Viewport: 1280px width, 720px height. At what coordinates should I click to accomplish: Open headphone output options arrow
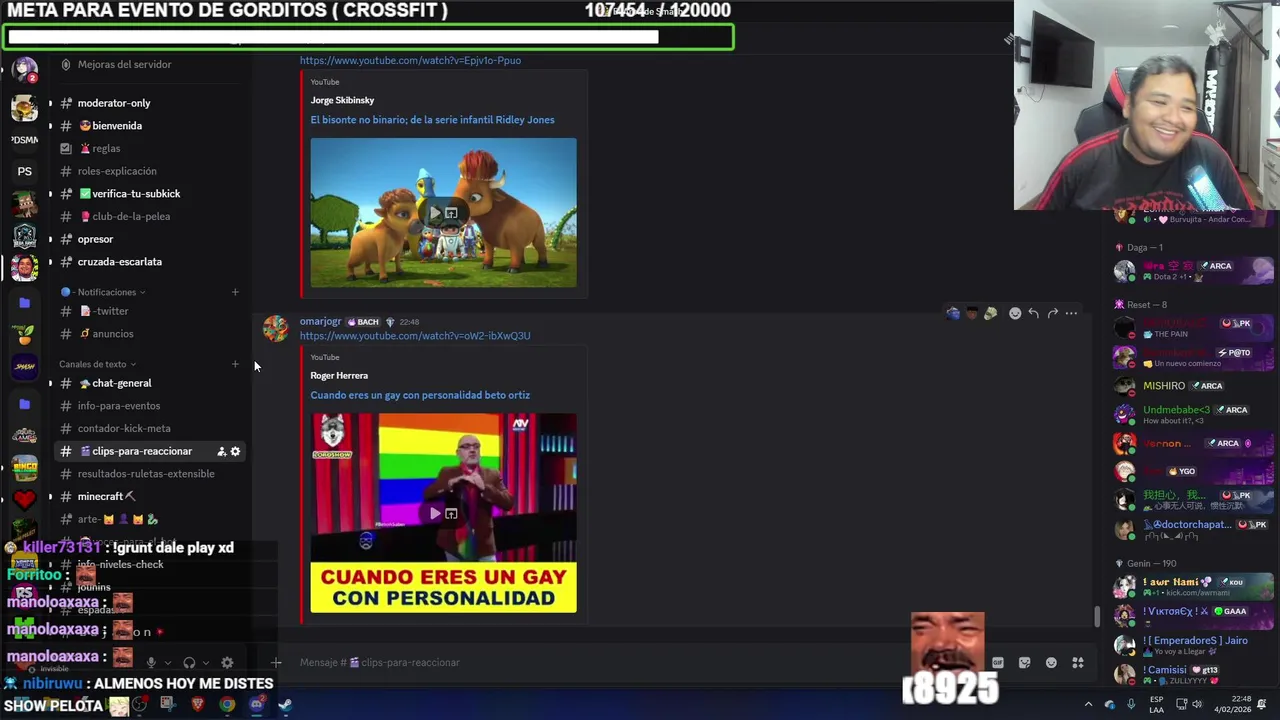pos(204,662)
